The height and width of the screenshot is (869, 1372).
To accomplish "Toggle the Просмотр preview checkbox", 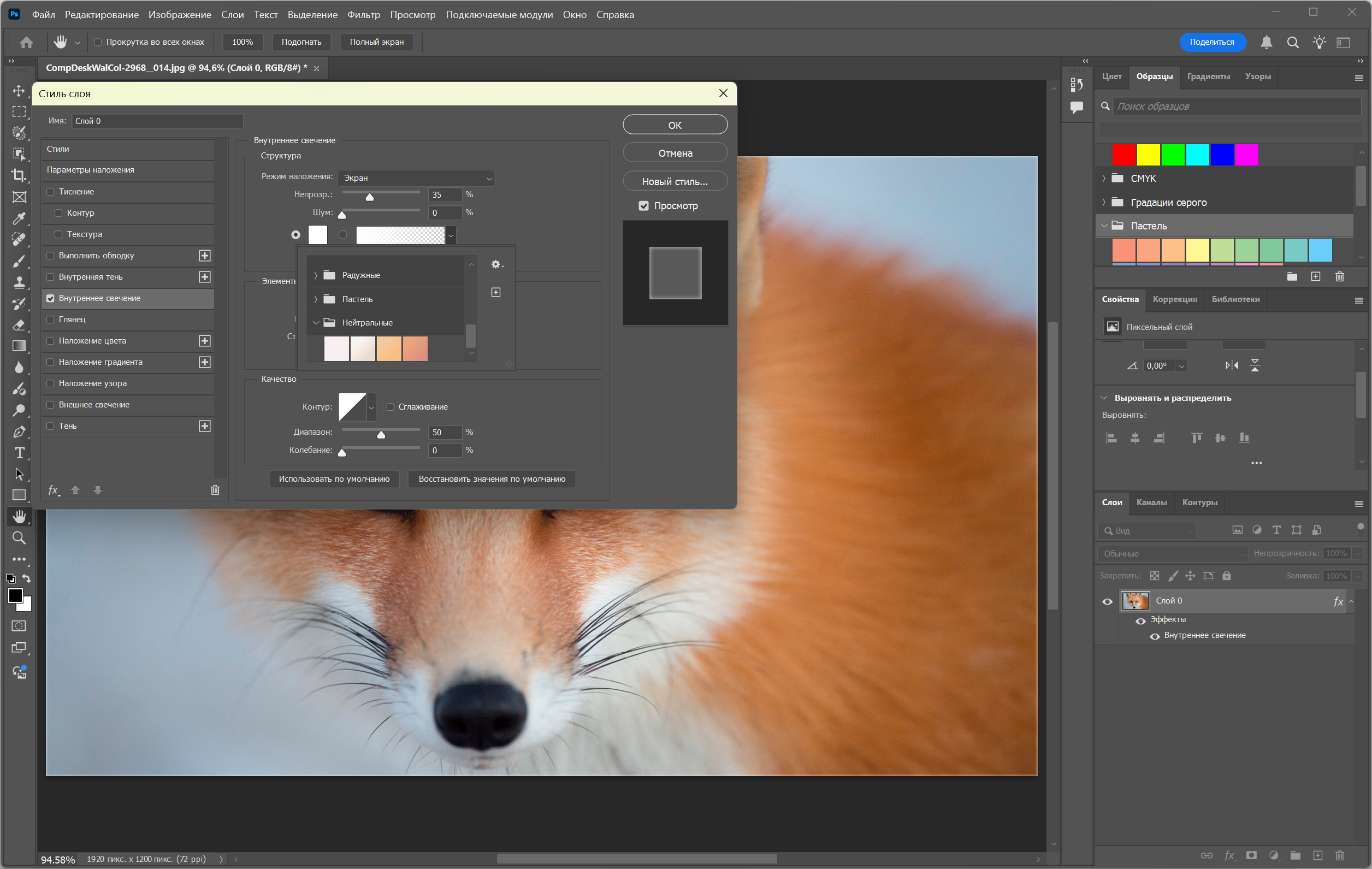I will (643, 206).
